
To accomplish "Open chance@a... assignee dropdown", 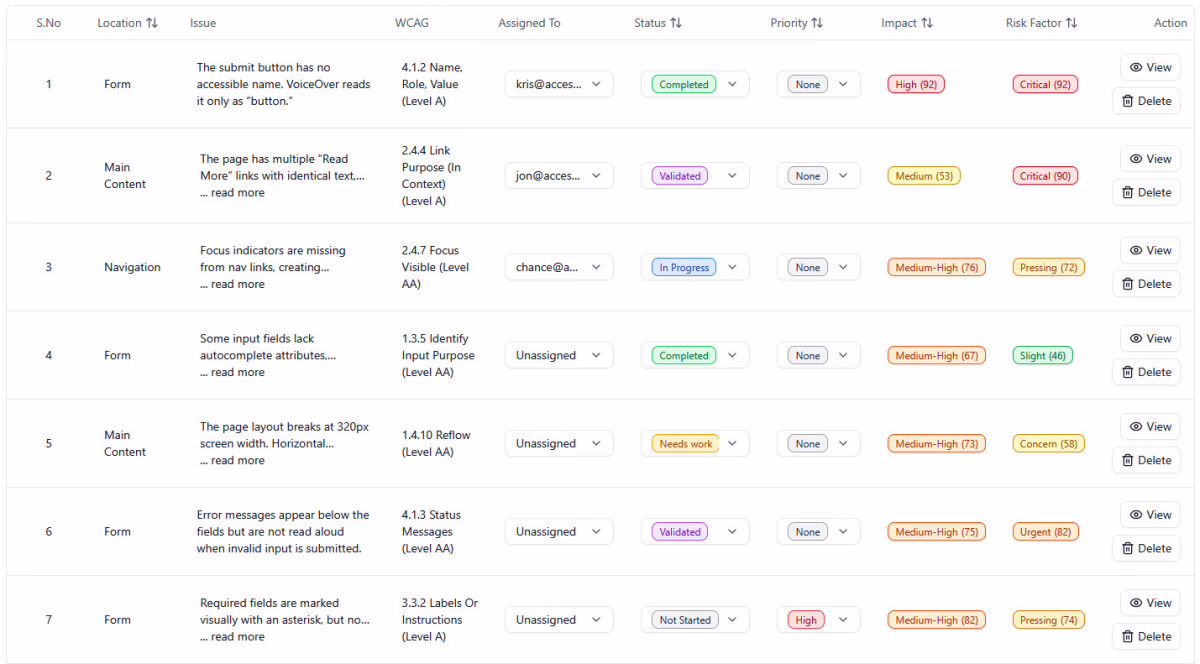I will (x=559, y=268).
